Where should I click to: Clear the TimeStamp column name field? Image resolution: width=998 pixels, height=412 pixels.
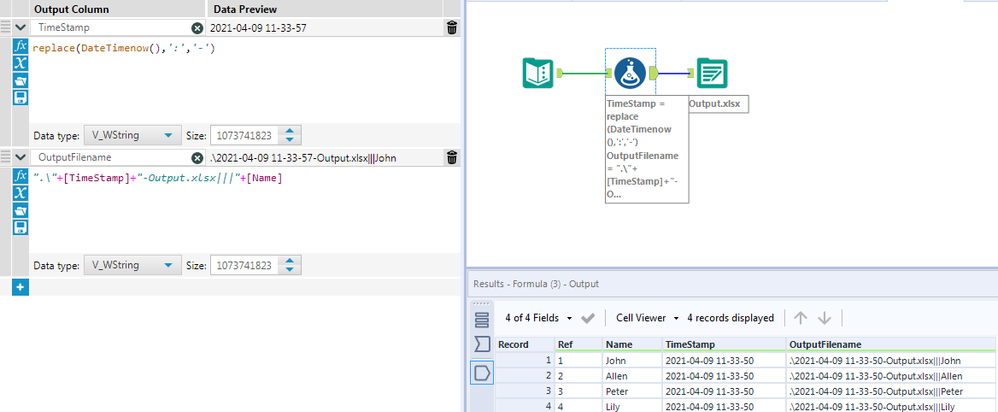point(197,28)
